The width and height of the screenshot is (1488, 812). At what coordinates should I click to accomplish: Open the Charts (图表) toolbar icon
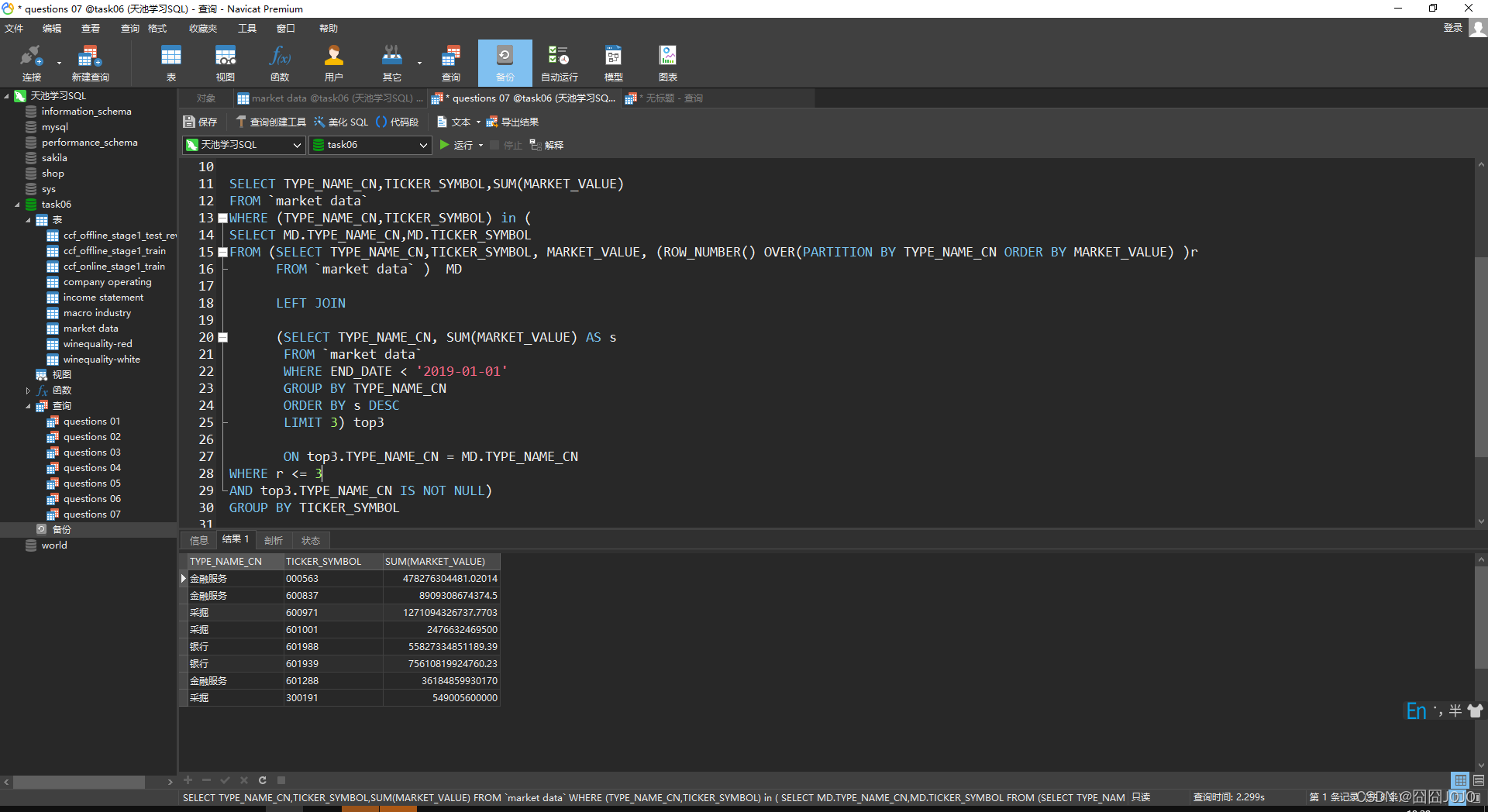click(x=667, y=63)
